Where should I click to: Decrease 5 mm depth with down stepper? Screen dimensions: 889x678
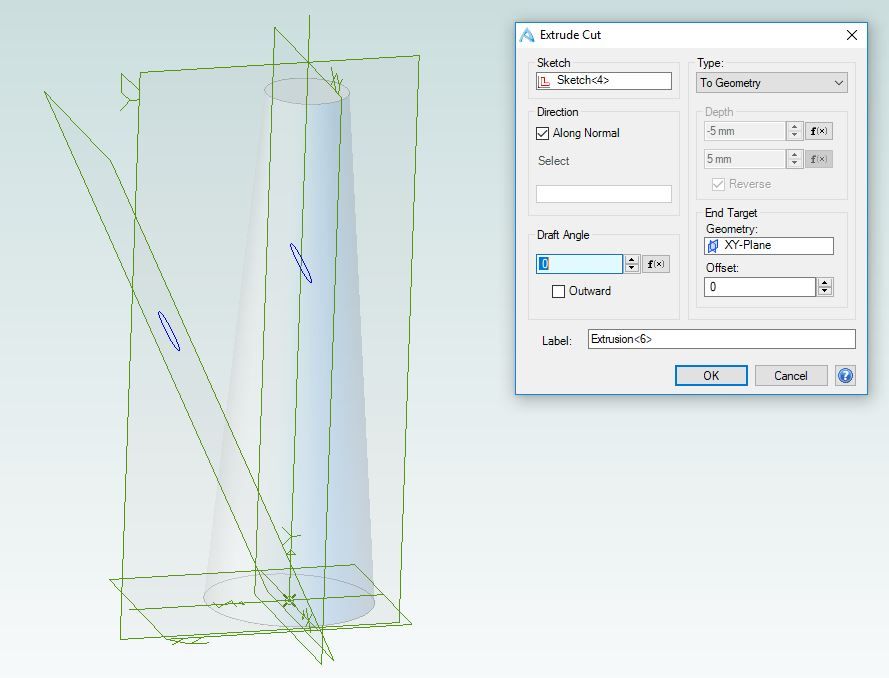pyautogui.click(x=794, y=163)
